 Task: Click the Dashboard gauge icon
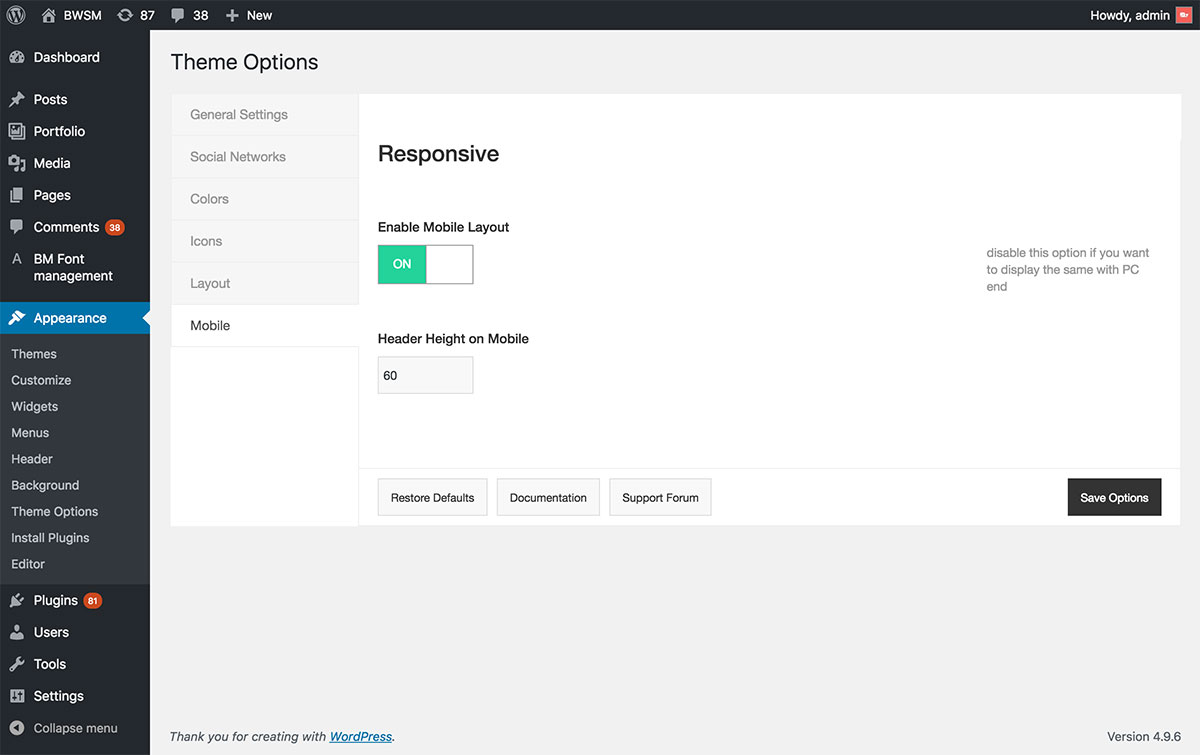(17, 57)
